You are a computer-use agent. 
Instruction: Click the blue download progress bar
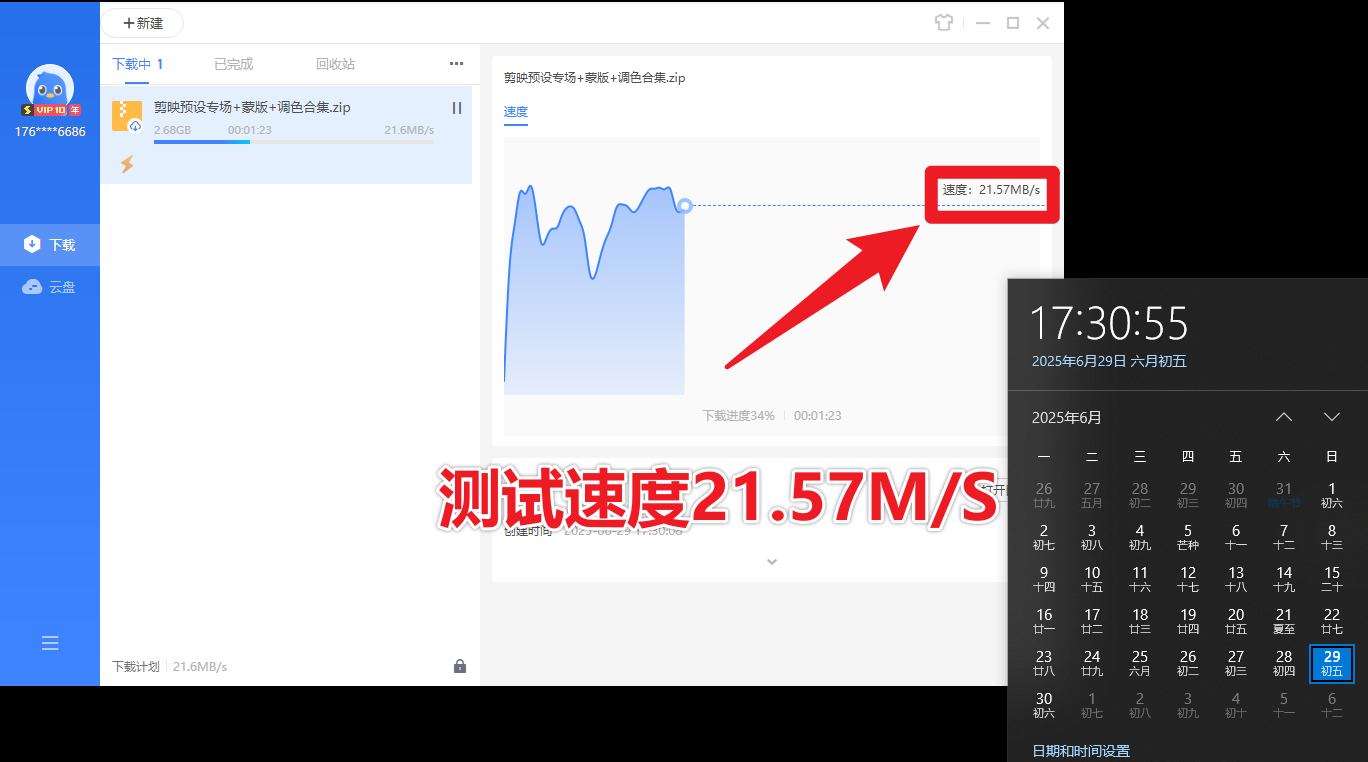coord(200,141)
